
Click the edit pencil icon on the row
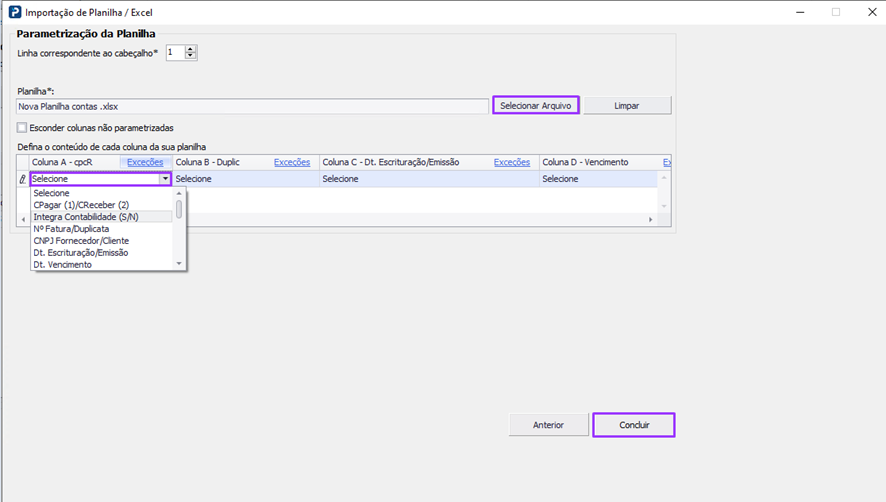[x=23, y=179]
